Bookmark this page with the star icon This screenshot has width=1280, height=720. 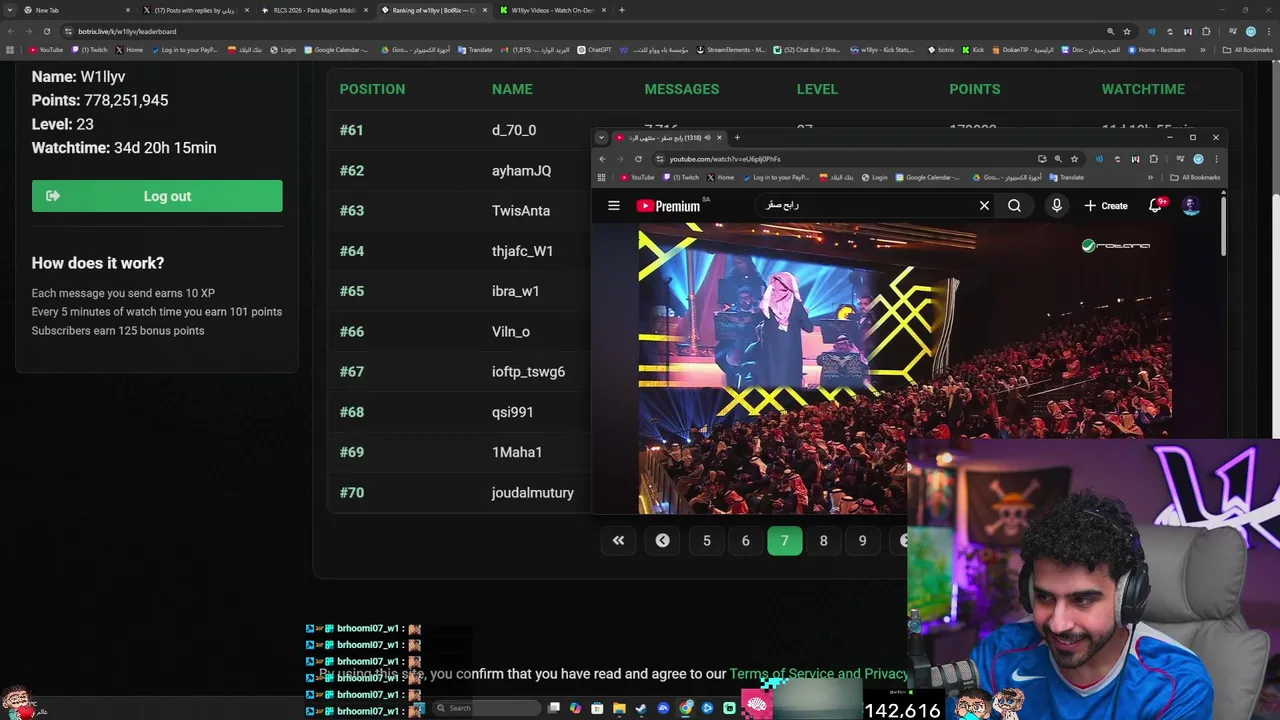coord(1127,31)
